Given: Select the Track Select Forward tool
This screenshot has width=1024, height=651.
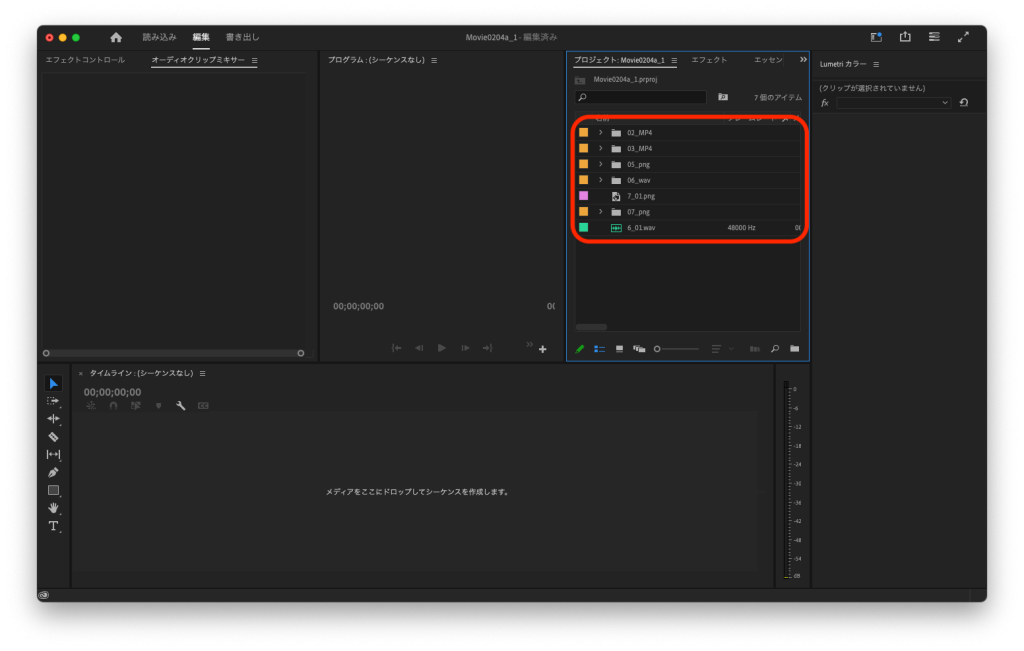Looking at the screenshot, I should [x=53, y=401].
